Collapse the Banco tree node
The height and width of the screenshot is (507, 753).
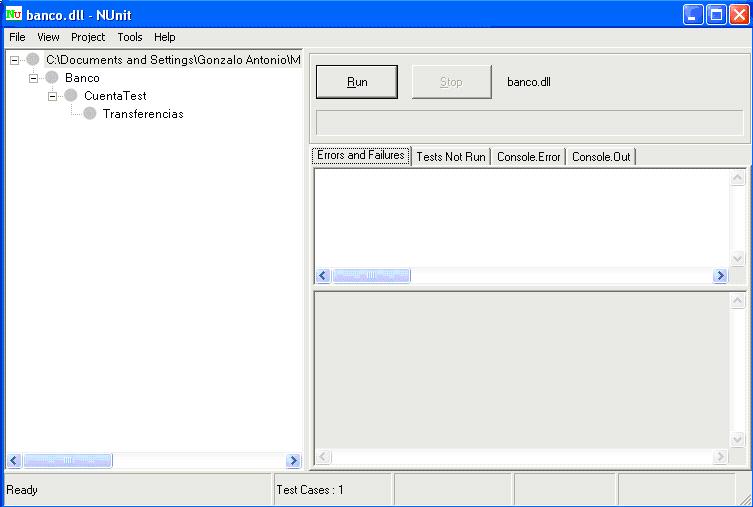[33, 78]
